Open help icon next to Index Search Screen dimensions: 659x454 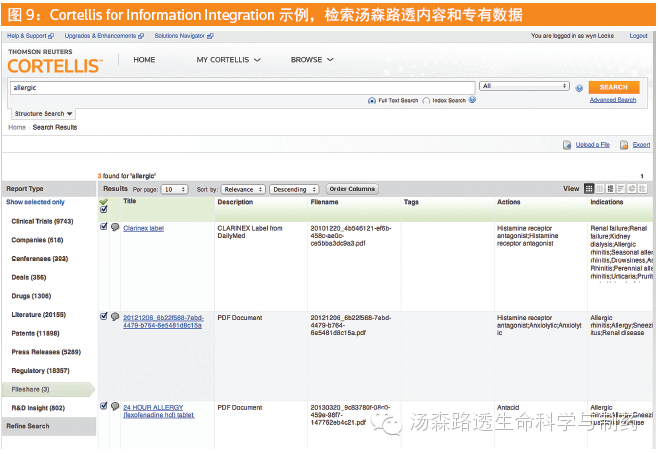(x=472, y=100)
